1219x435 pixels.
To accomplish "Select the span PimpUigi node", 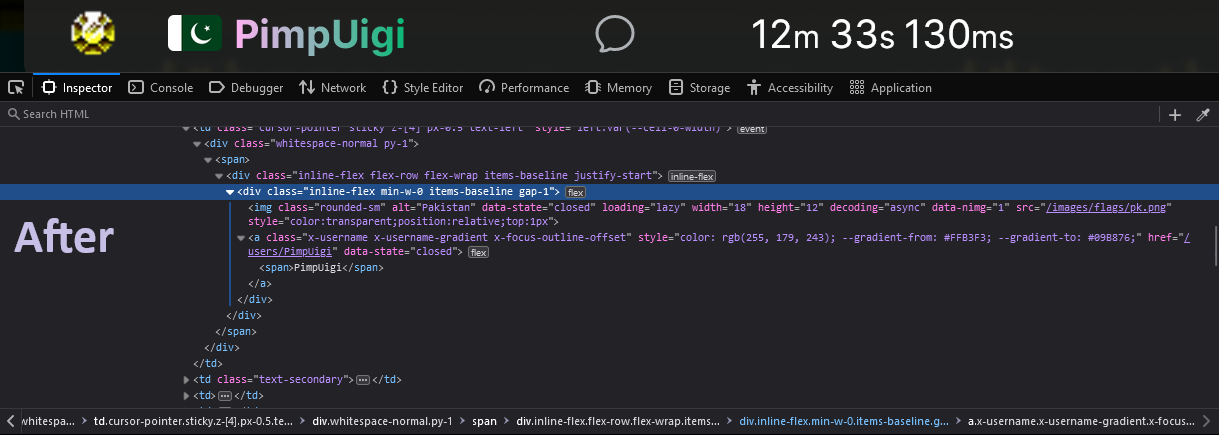I will click(321, 268).
